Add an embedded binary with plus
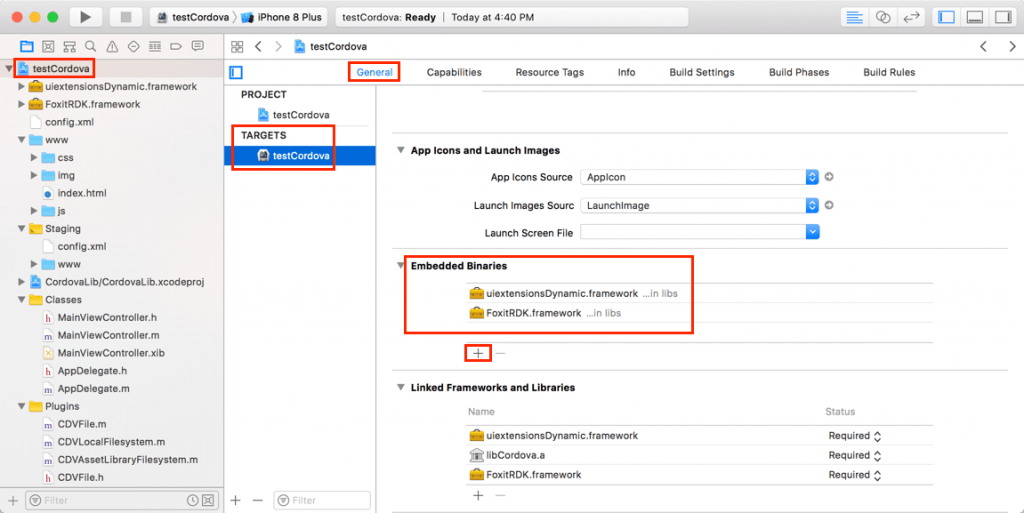This screenshot has height=513, width=1024. click(x=478, y=353)
